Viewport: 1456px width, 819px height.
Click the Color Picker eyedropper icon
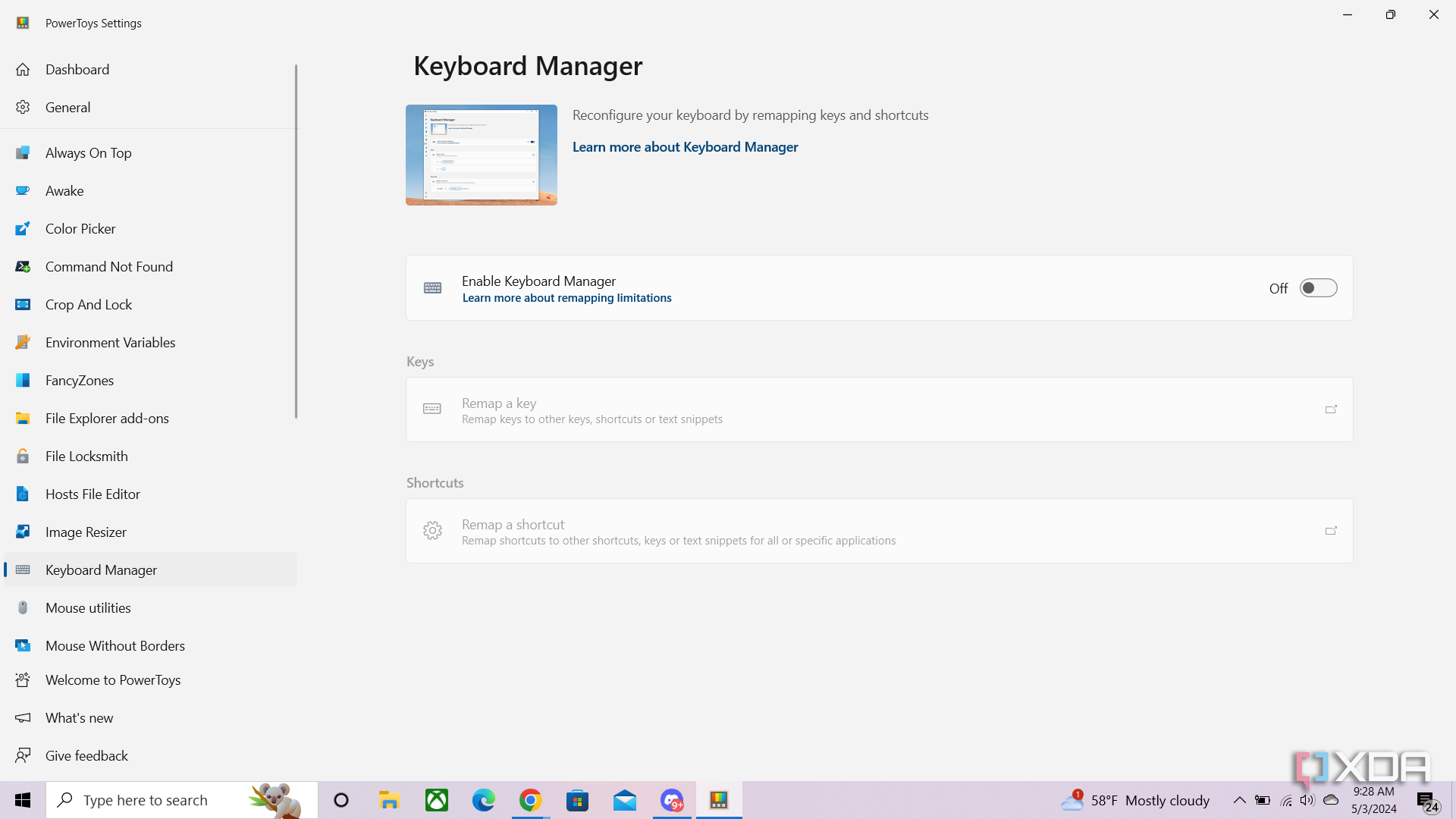[23, 228]
